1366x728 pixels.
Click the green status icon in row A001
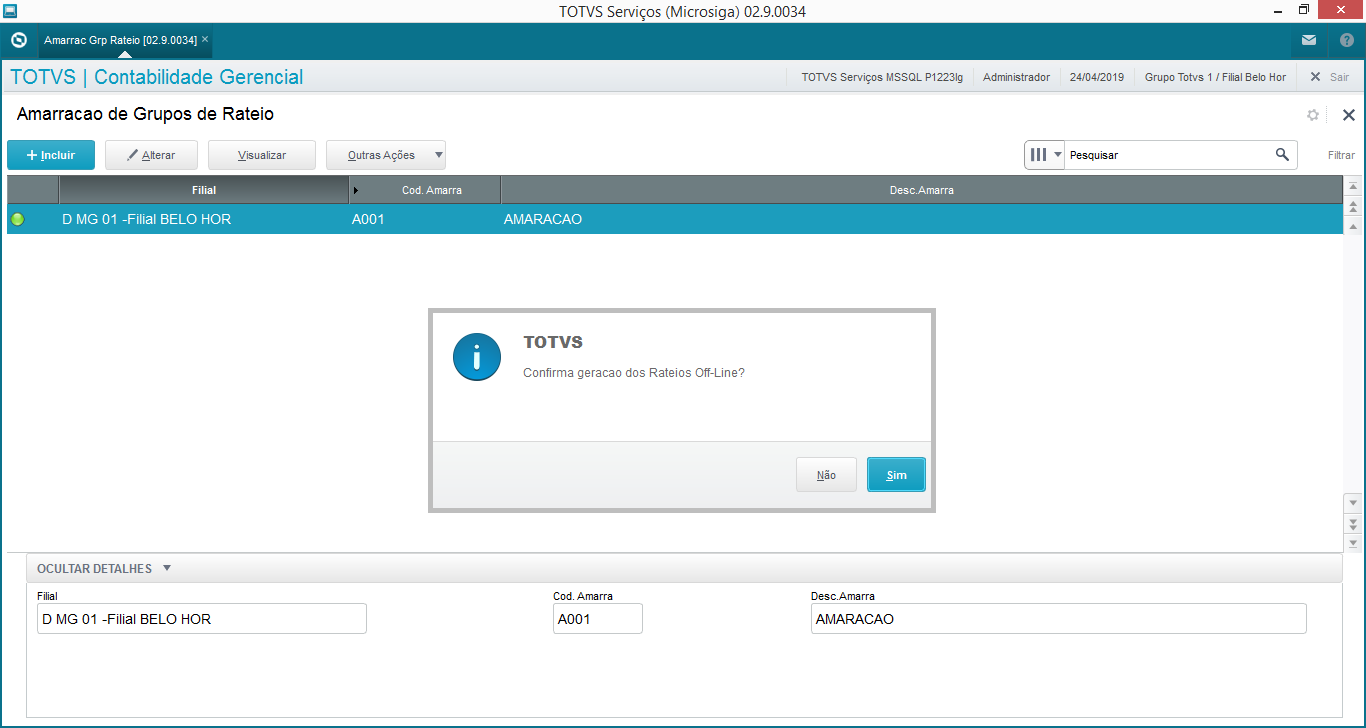click(x=17, y=219)
